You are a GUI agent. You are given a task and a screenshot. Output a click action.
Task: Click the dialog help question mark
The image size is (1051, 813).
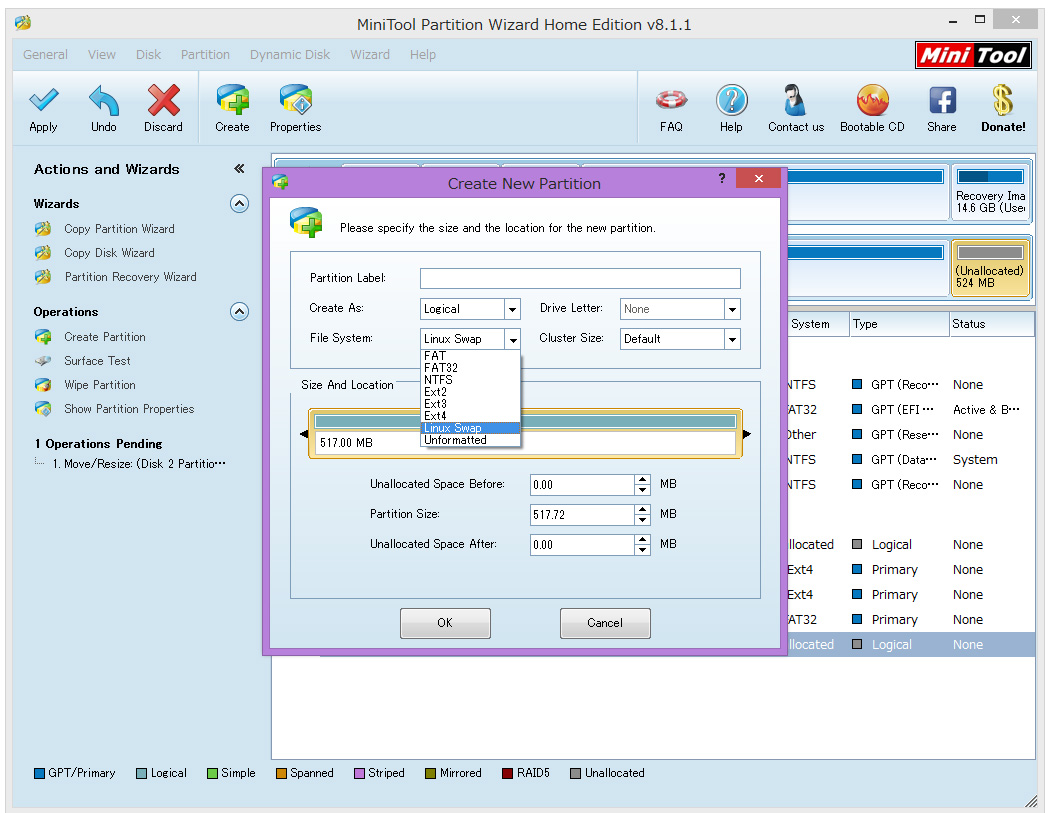point(722,178)
